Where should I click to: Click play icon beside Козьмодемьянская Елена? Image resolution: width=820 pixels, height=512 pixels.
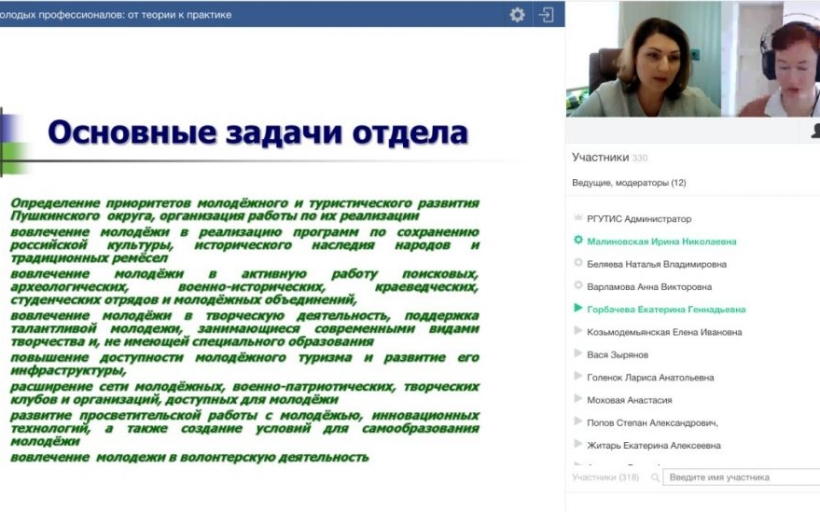[x=578, y=330]
